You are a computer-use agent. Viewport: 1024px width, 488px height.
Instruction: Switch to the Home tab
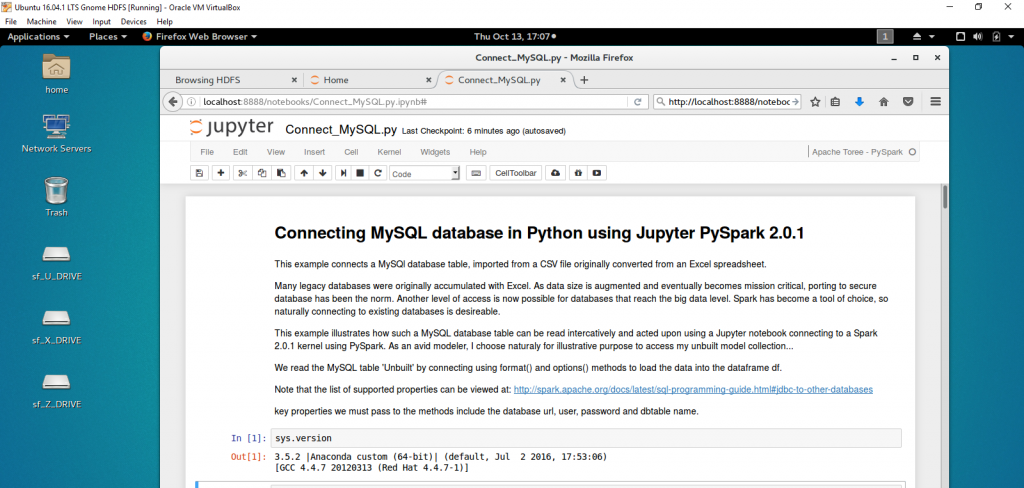point(336,80)
